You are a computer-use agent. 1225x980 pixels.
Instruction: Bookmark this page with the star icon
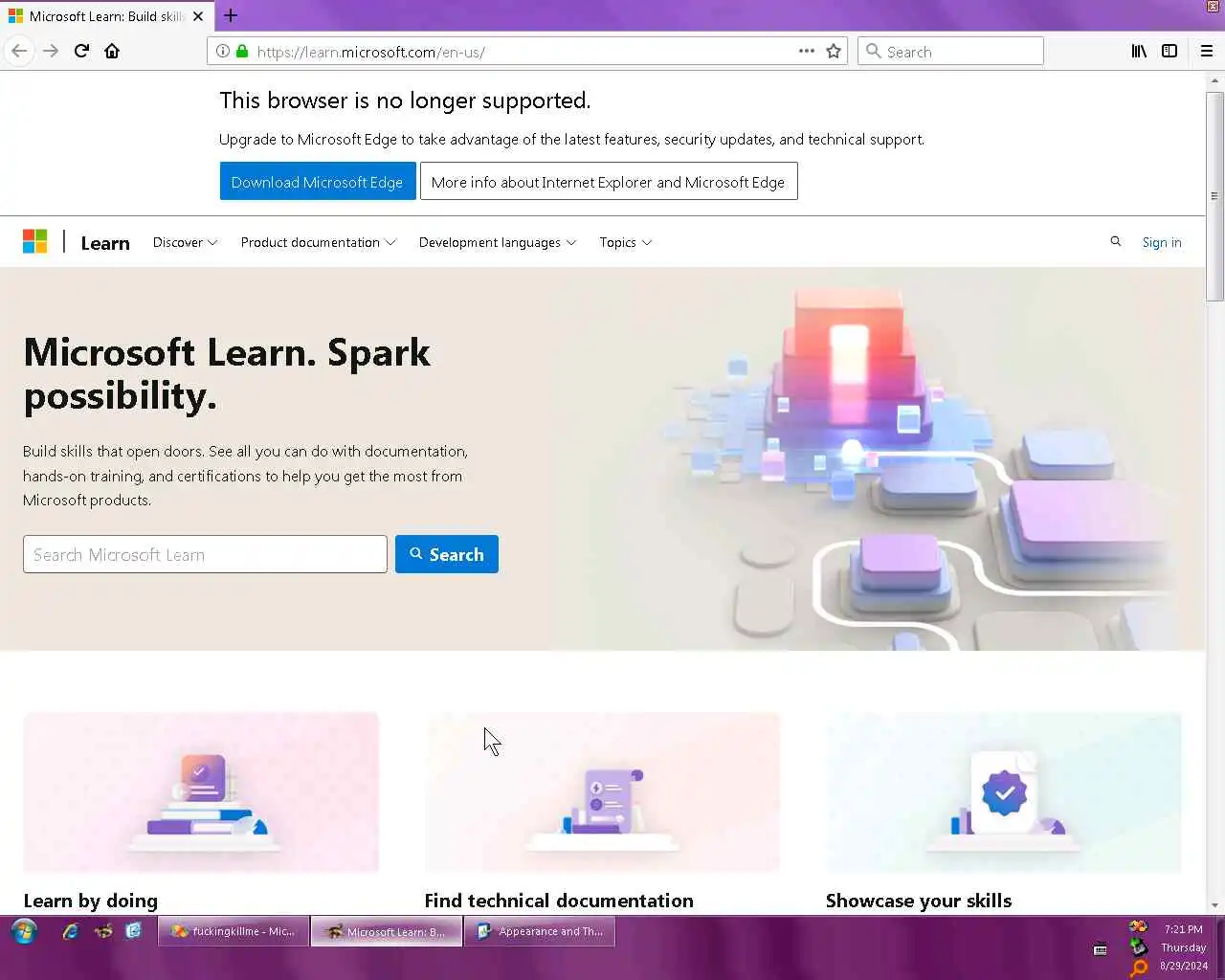(x=834, y=51)
